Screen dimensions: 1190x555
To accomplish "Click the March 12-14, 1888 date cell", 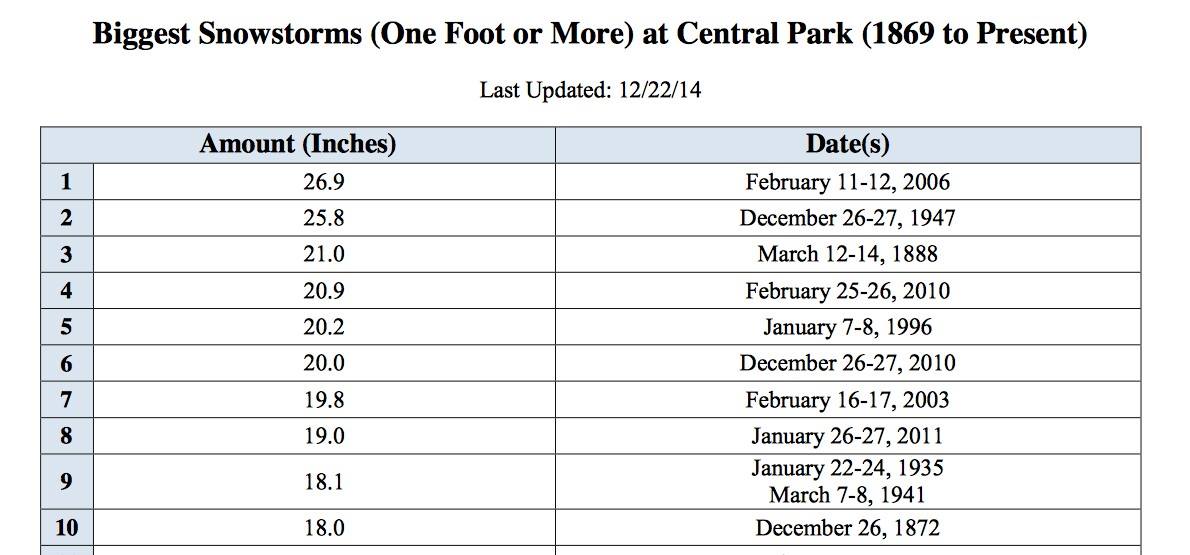I will (x=847, y=254).
